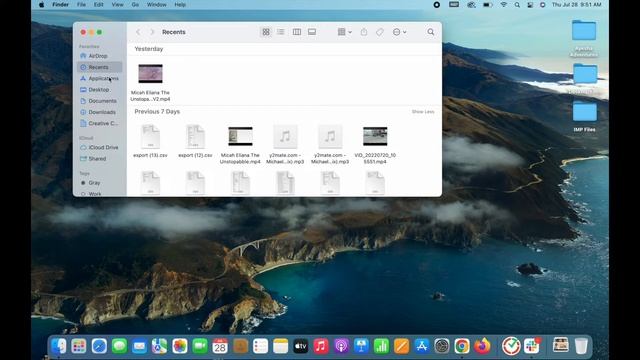Image resolution: width=640 pixels, height=360 pixels.
Task: Open Calendar from the Dock
Action: click(220, 346)
